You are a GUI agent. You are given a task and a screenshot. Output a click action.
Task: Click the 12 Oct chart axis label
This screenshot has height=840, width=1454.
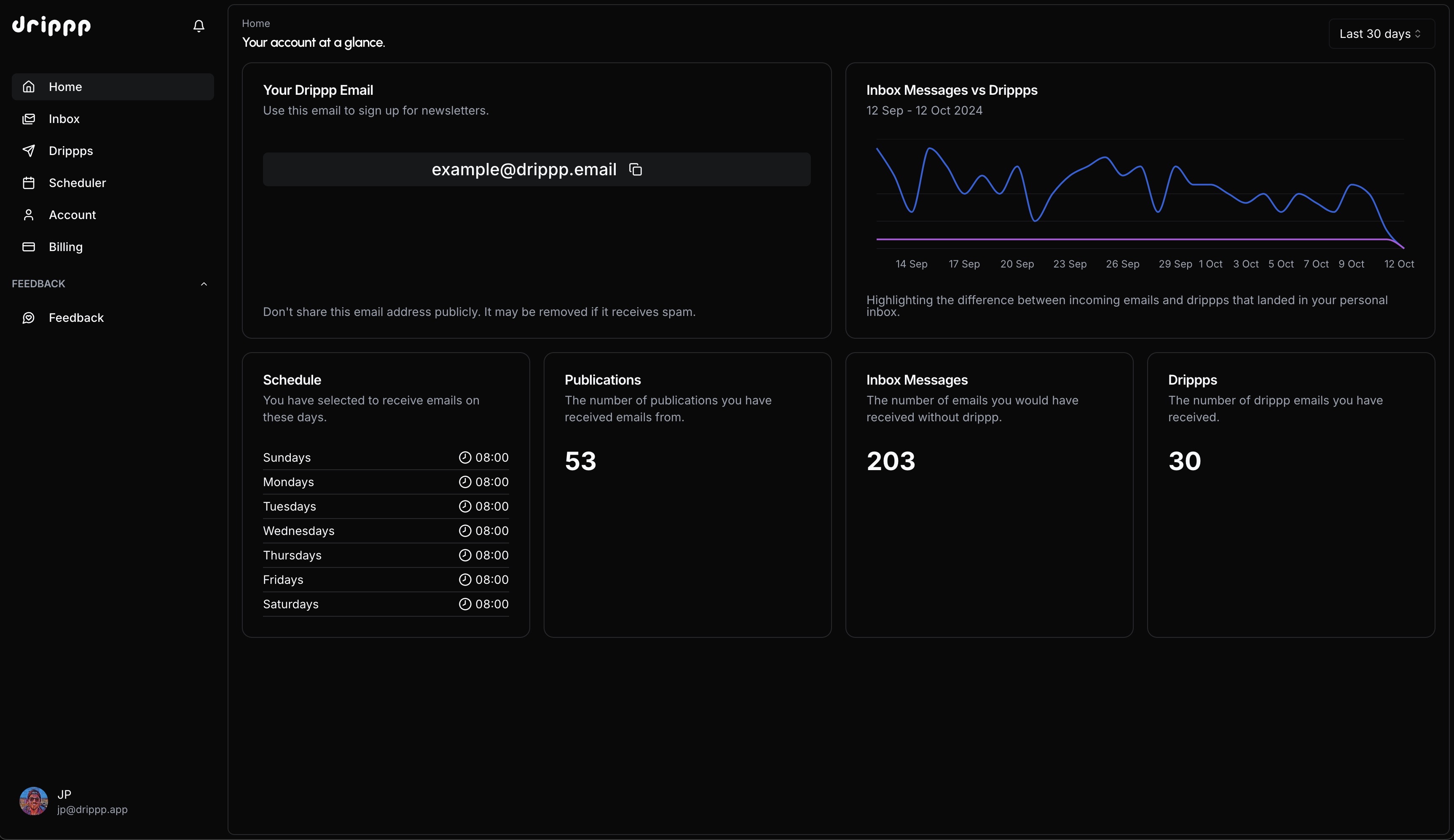click(1399, 264)
